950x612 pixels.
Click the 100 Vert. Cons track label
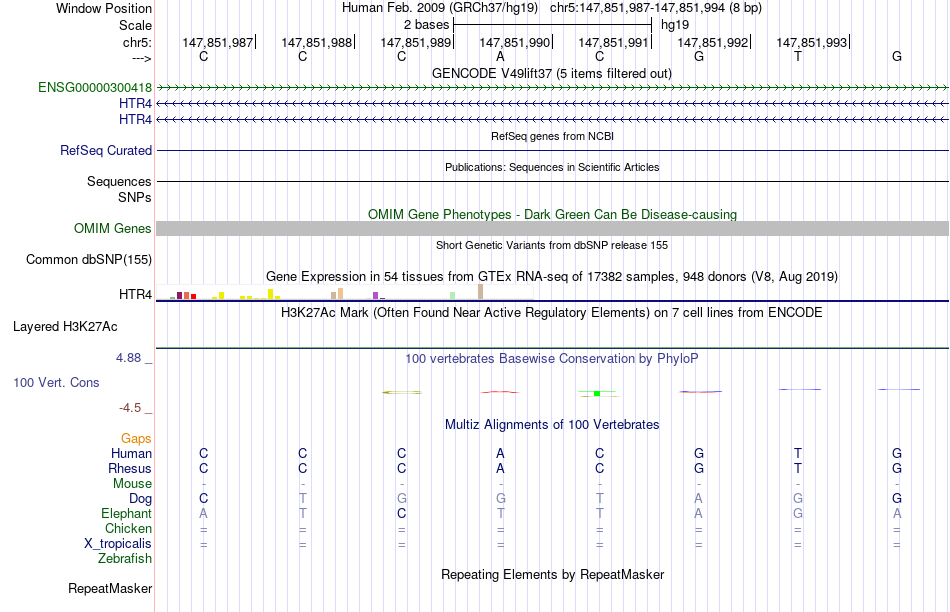pos(56,382)
